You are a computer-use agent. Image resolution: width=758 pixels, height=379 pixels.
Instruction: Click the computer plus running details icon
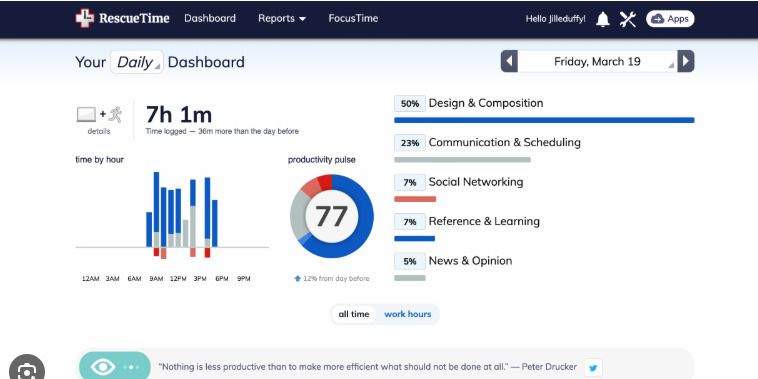(99, 115)
